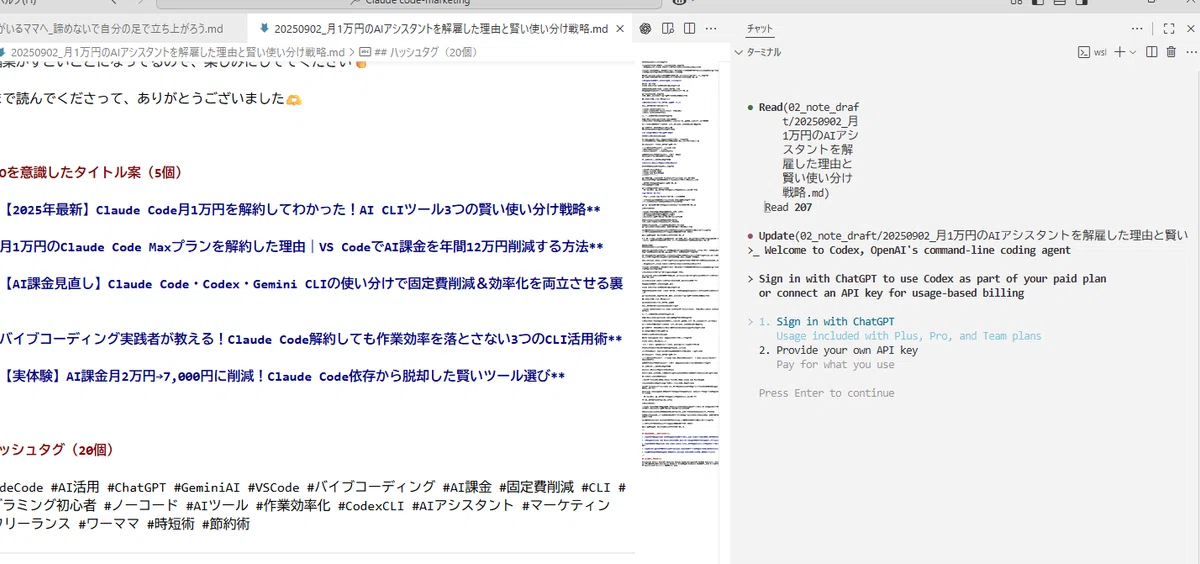This screenshot has height=564, width=1200.
Task: Maximize the chat panel size
Action: 1169,29
